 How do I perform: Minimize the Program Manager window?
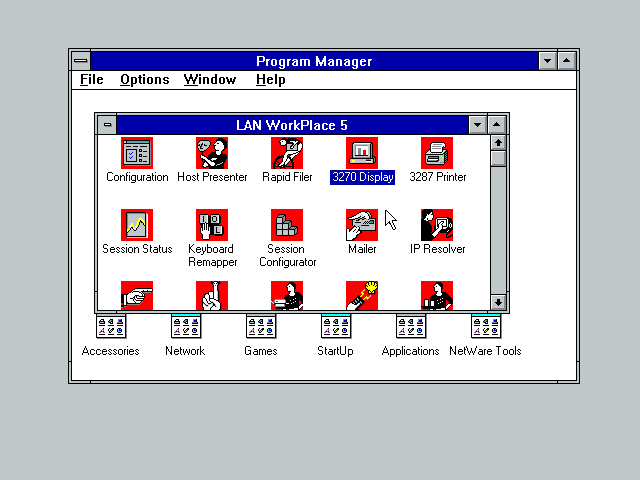coord(547,61)
